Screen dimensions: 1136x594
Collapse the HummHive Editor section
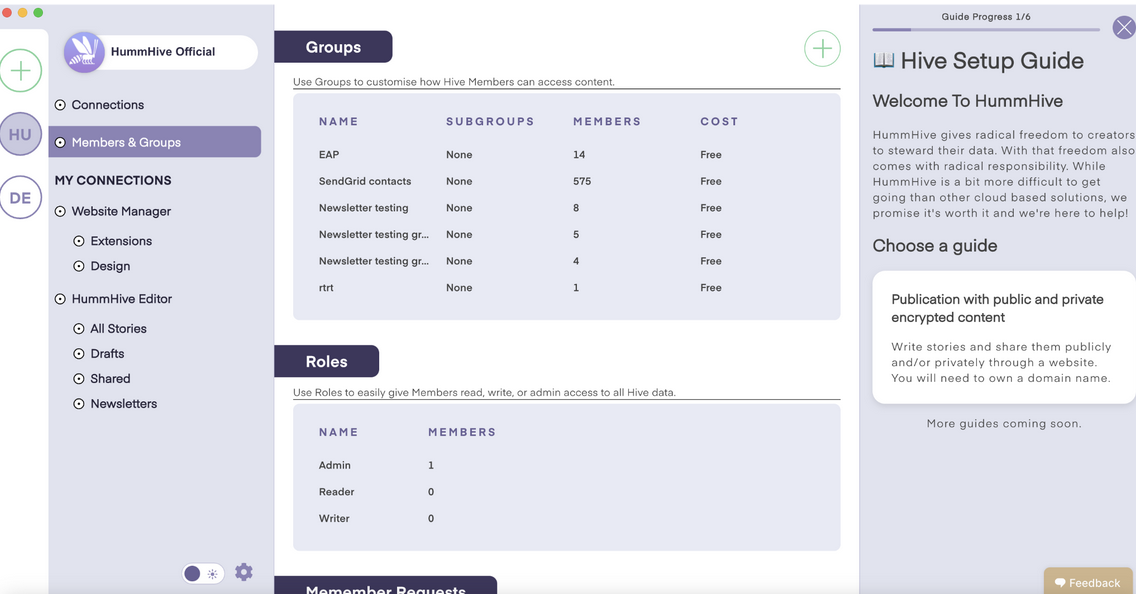(x=61, y=299)
